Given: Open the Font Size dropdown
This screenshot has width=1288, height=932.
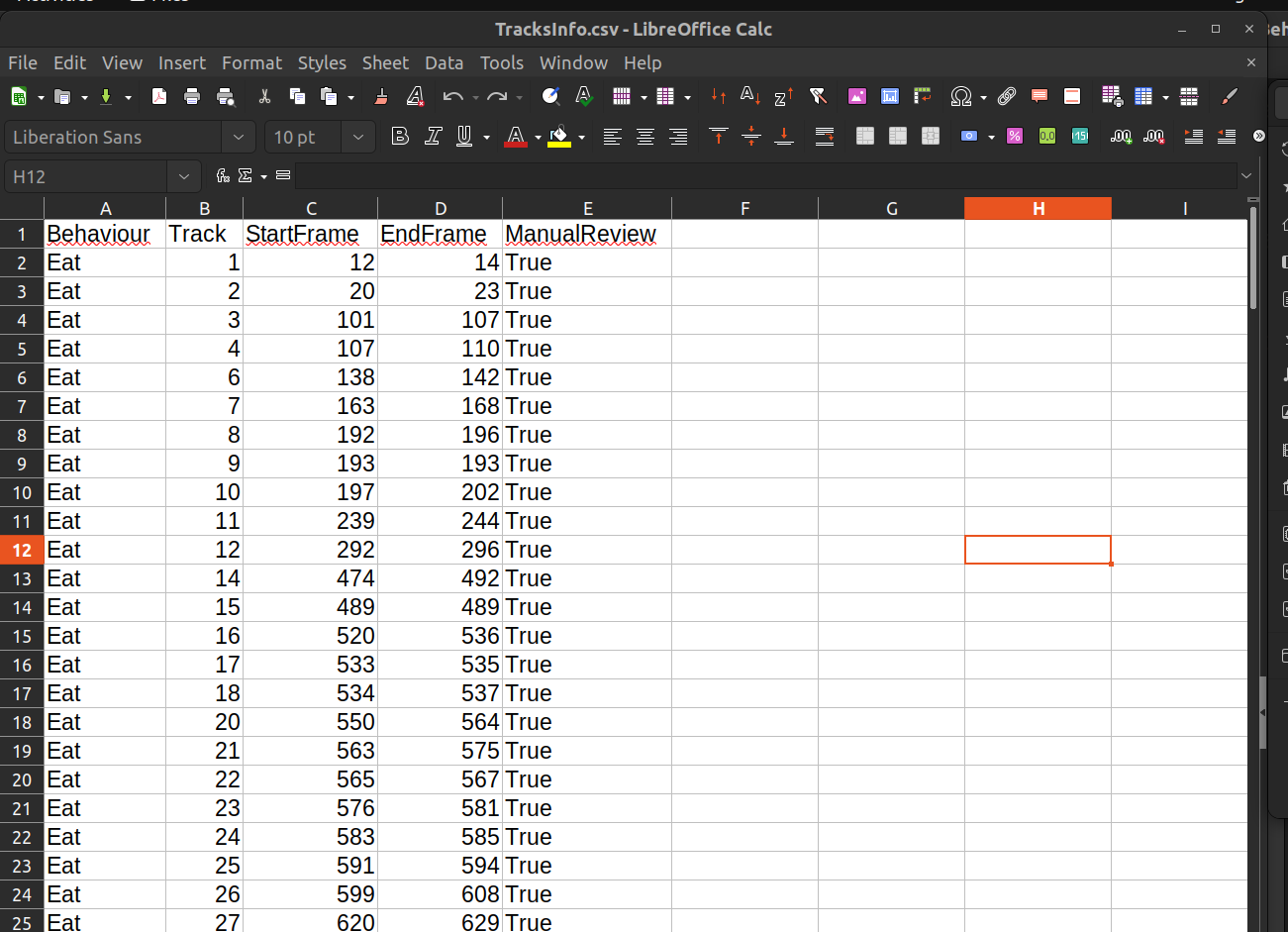Looking at the screenshot, I should [x=357, y=137].
